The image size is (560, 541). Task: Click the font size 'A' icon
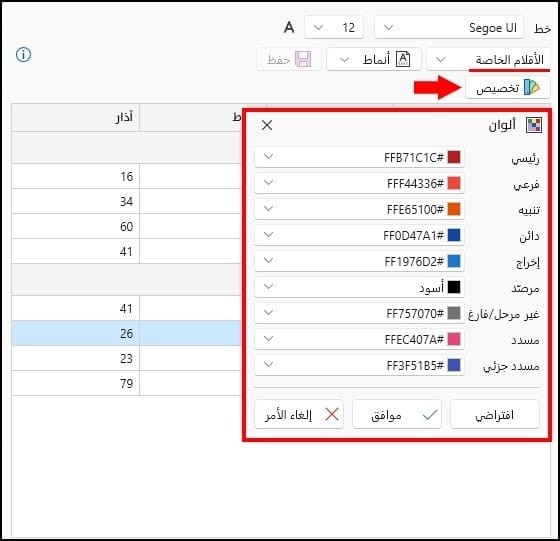[x=289, y=27]
